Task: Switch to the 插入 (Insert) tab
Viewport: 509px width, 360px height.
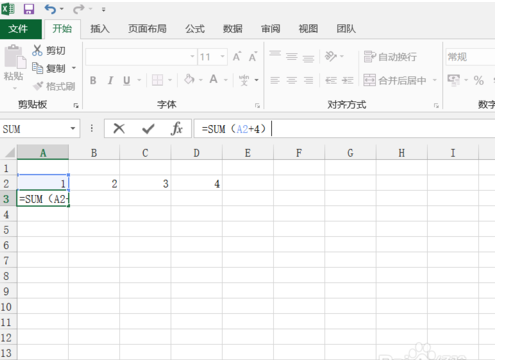Action: click(100, 29)
